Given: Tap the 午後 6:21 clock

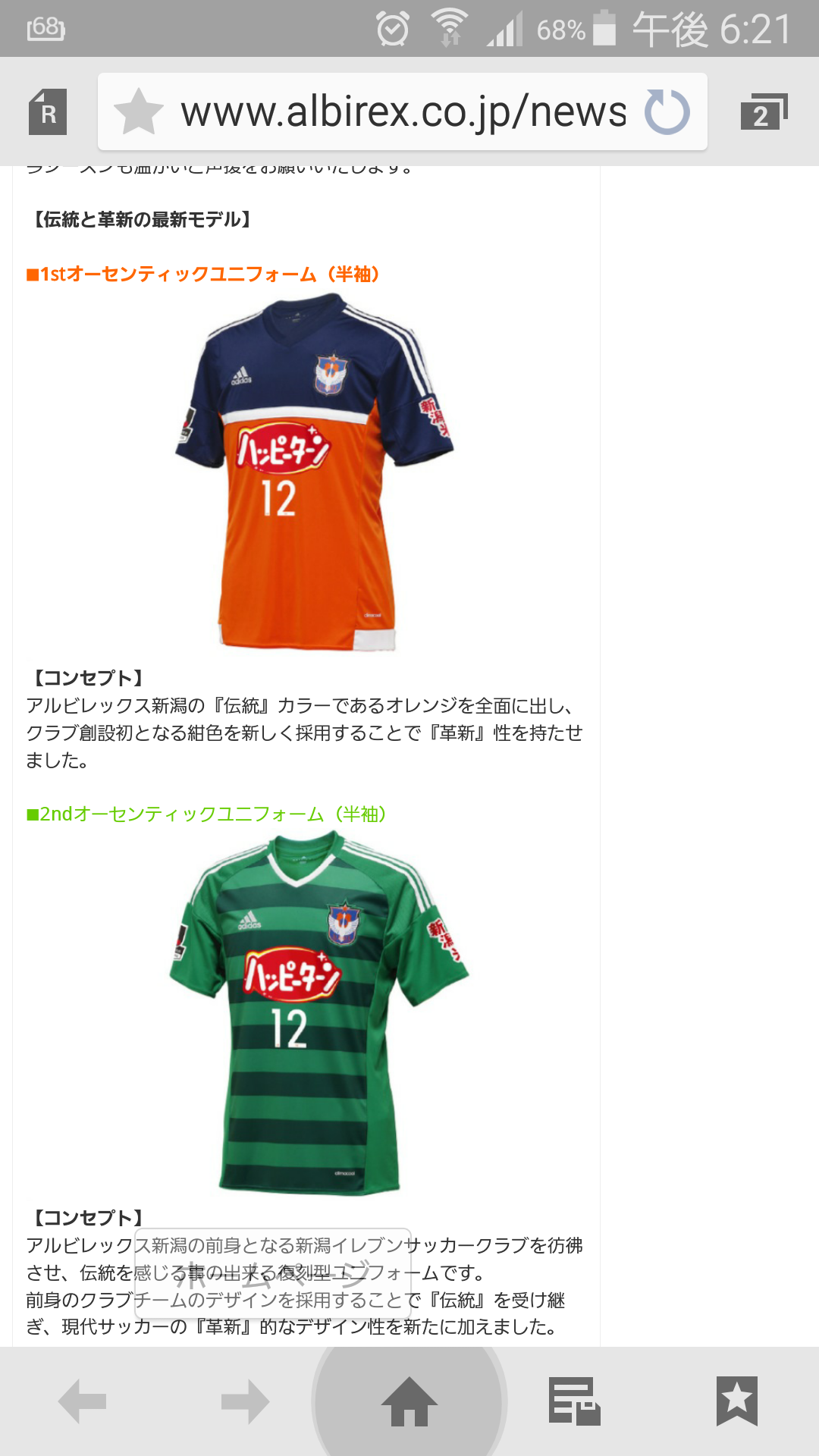Looking at the screenshot, I should [x=712, y=29].
